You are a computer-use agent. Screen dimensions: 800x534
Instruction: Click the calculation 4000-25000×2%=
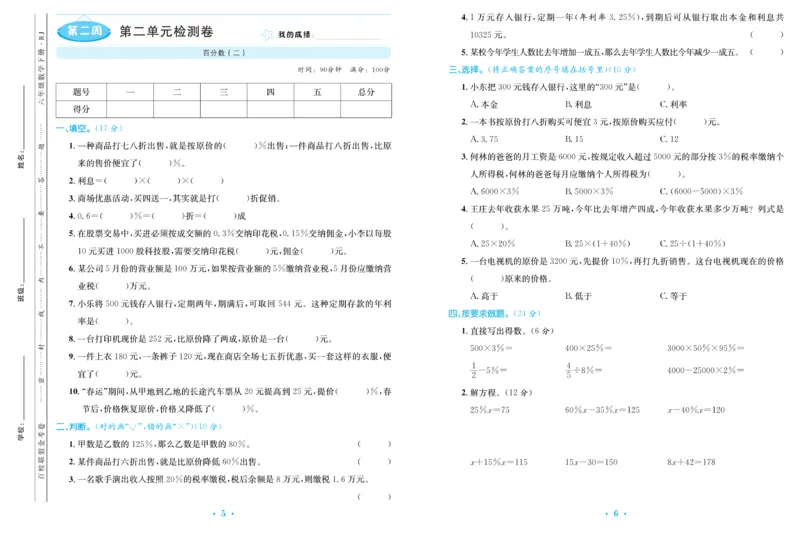click(706, 370)
